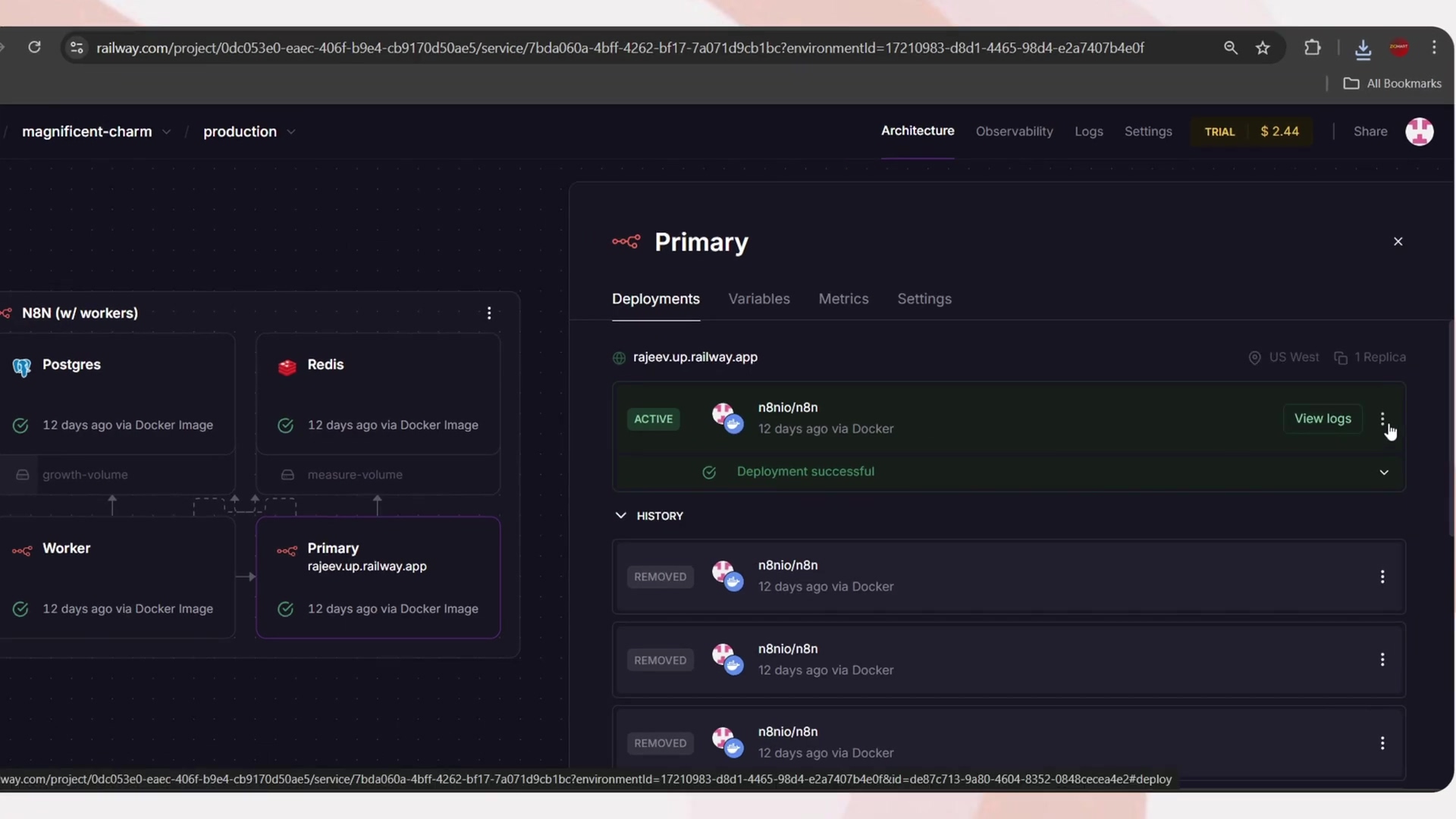Open the browser extensions puzzle icon
The height and width of the screenshot is (819, 1456).
click(1313, 48)
